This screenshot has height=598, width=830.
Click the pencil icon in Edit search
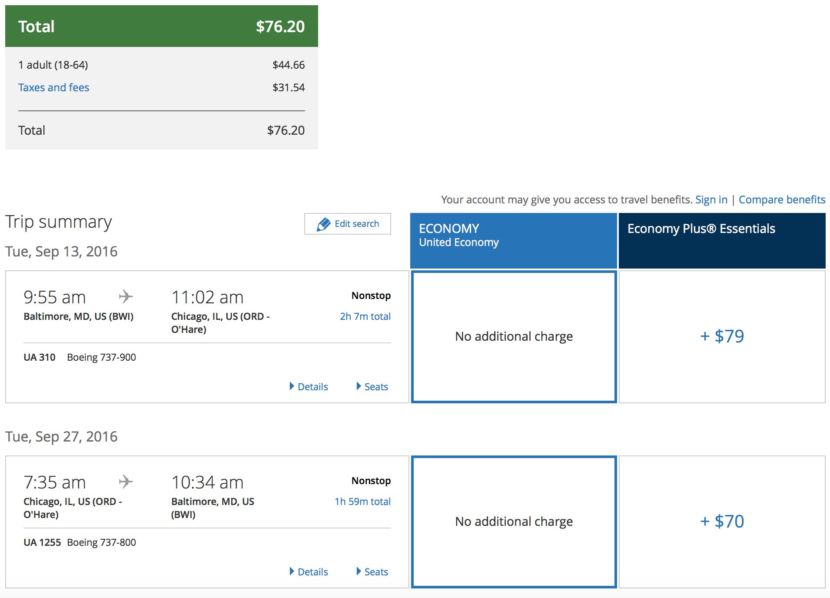click(x=323, y=224)
